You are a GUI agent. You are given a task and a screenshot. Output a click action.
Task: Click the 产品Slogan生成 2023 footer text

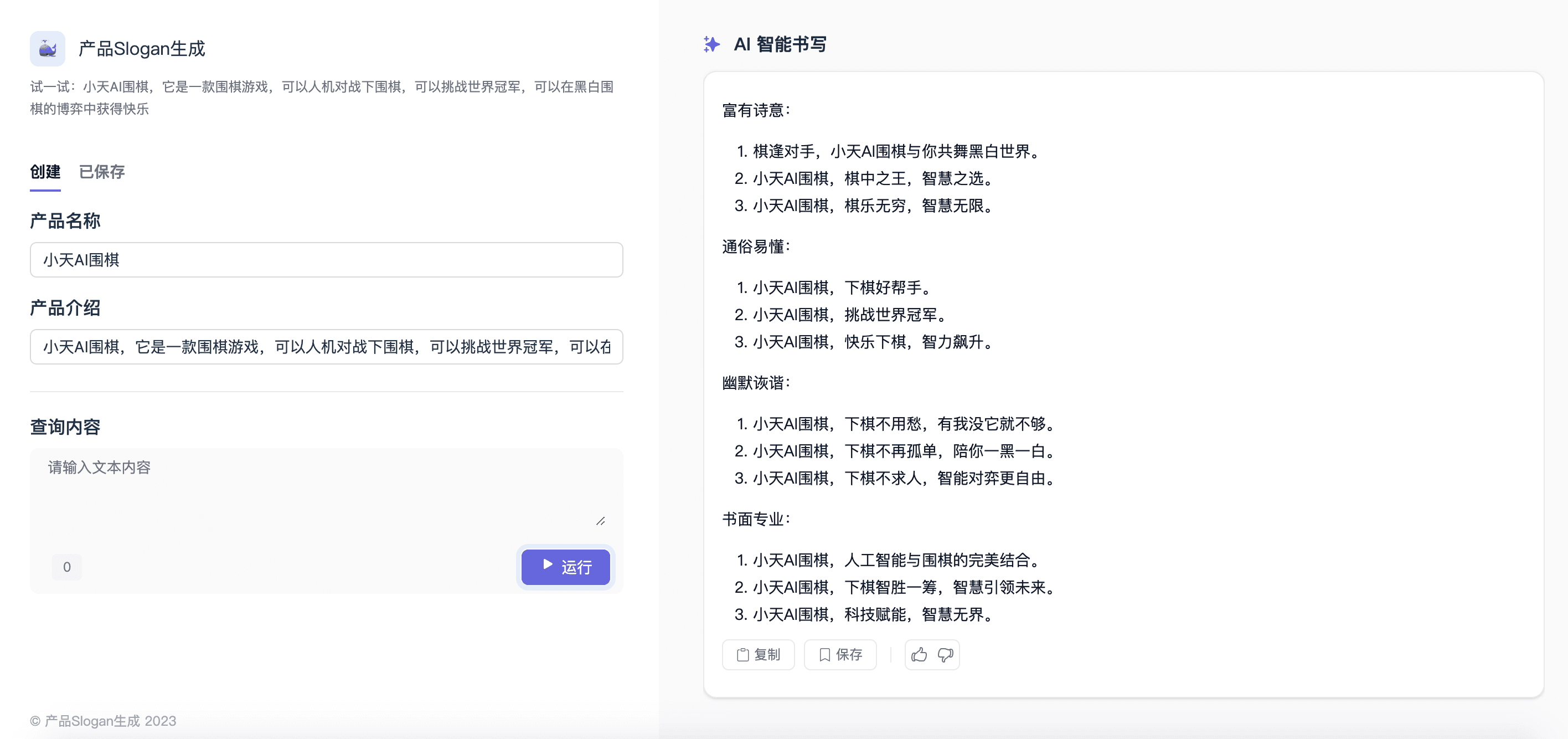[104, 721]
